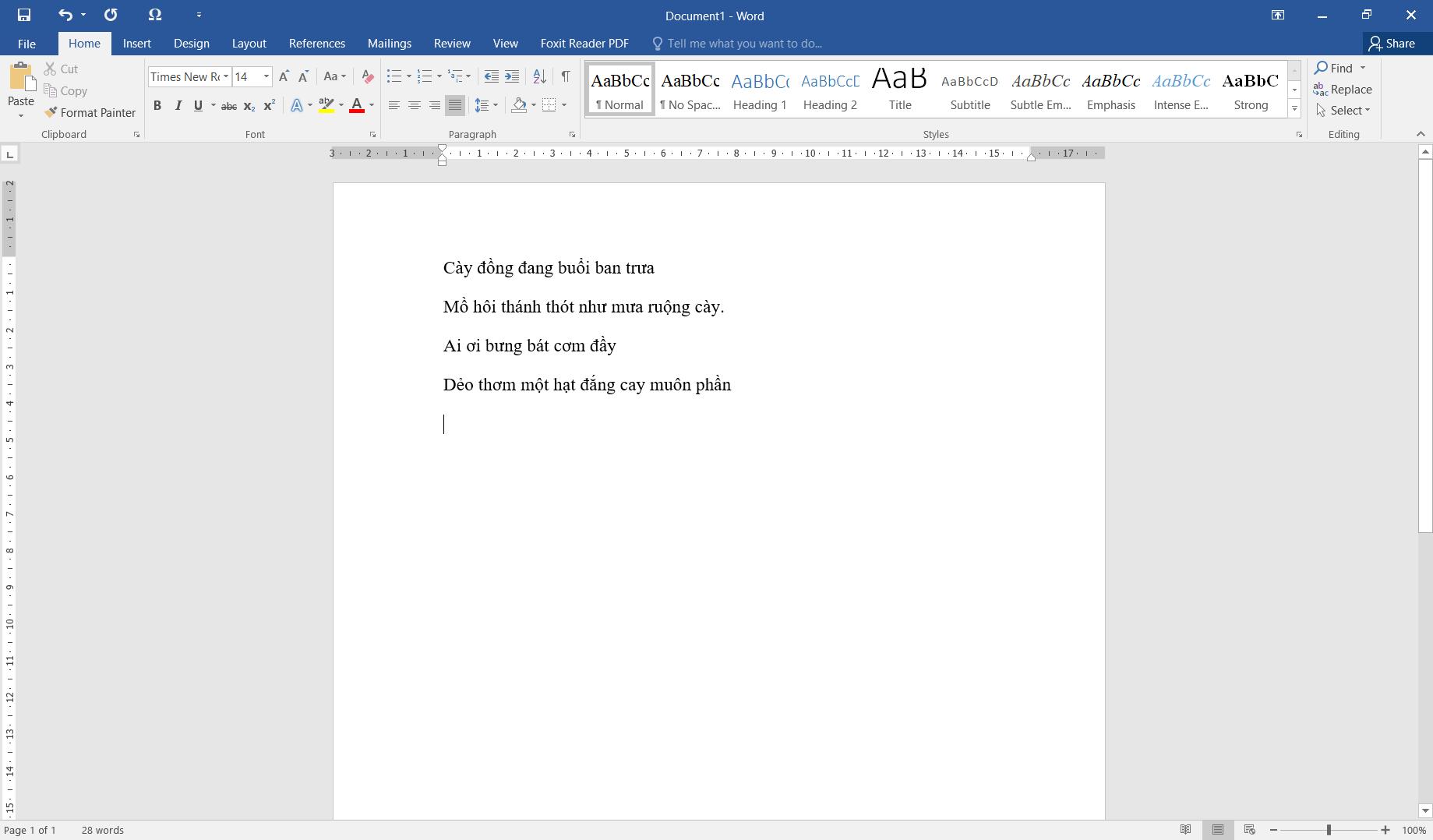Decrease font size with shrink font icon
This screenshot has height=840, width=1433.
coord(304,76)
